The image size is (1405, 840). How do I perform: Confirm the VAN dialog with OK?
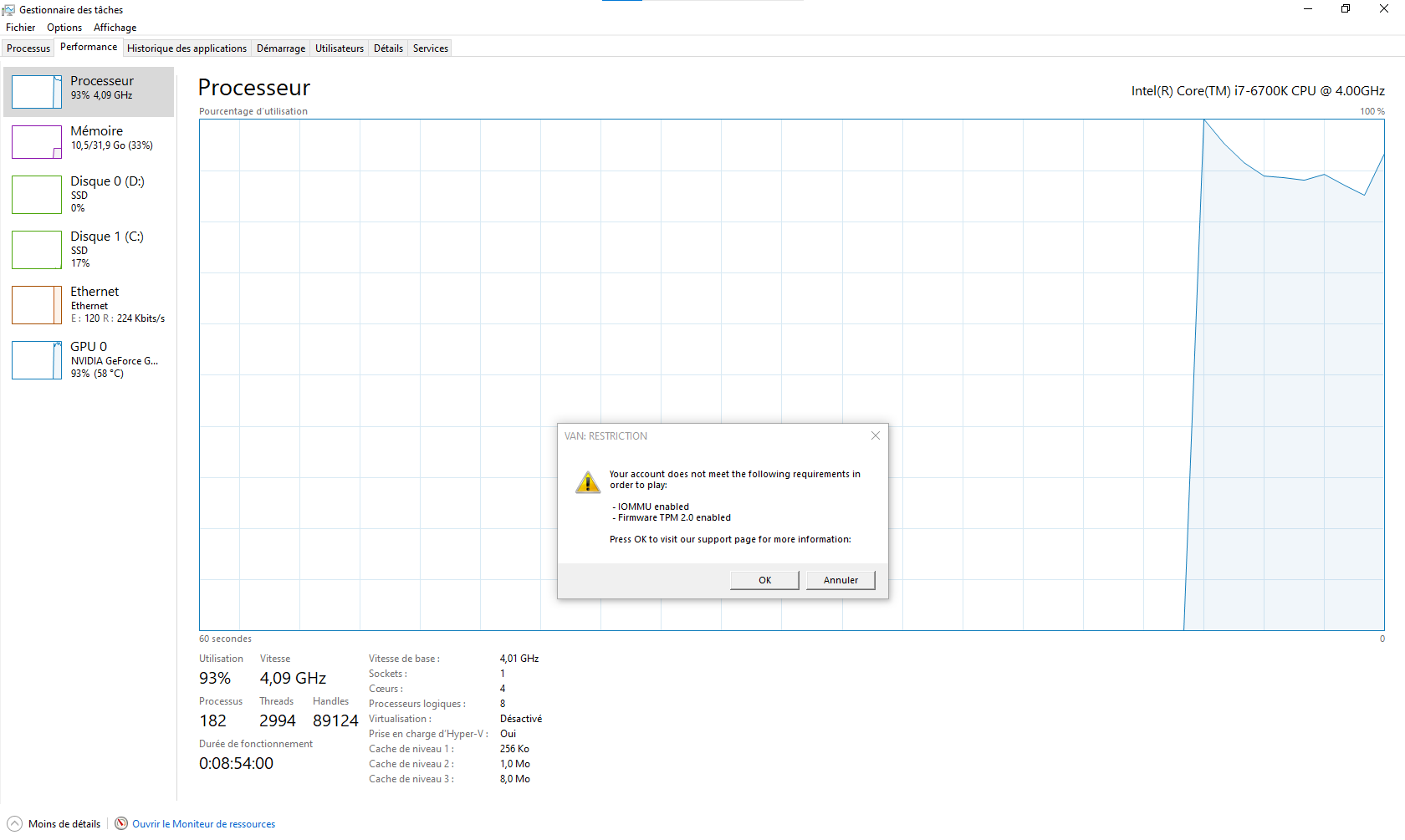tap(764, 580)
